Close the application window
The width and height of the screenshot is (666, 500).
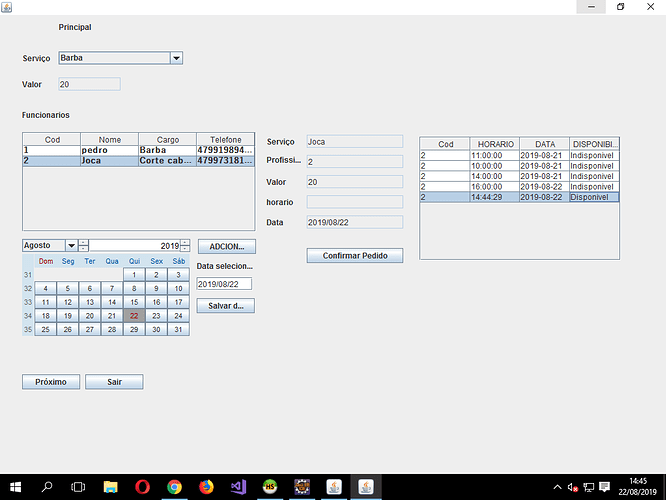pyautogui.click(x=650, y=7)
